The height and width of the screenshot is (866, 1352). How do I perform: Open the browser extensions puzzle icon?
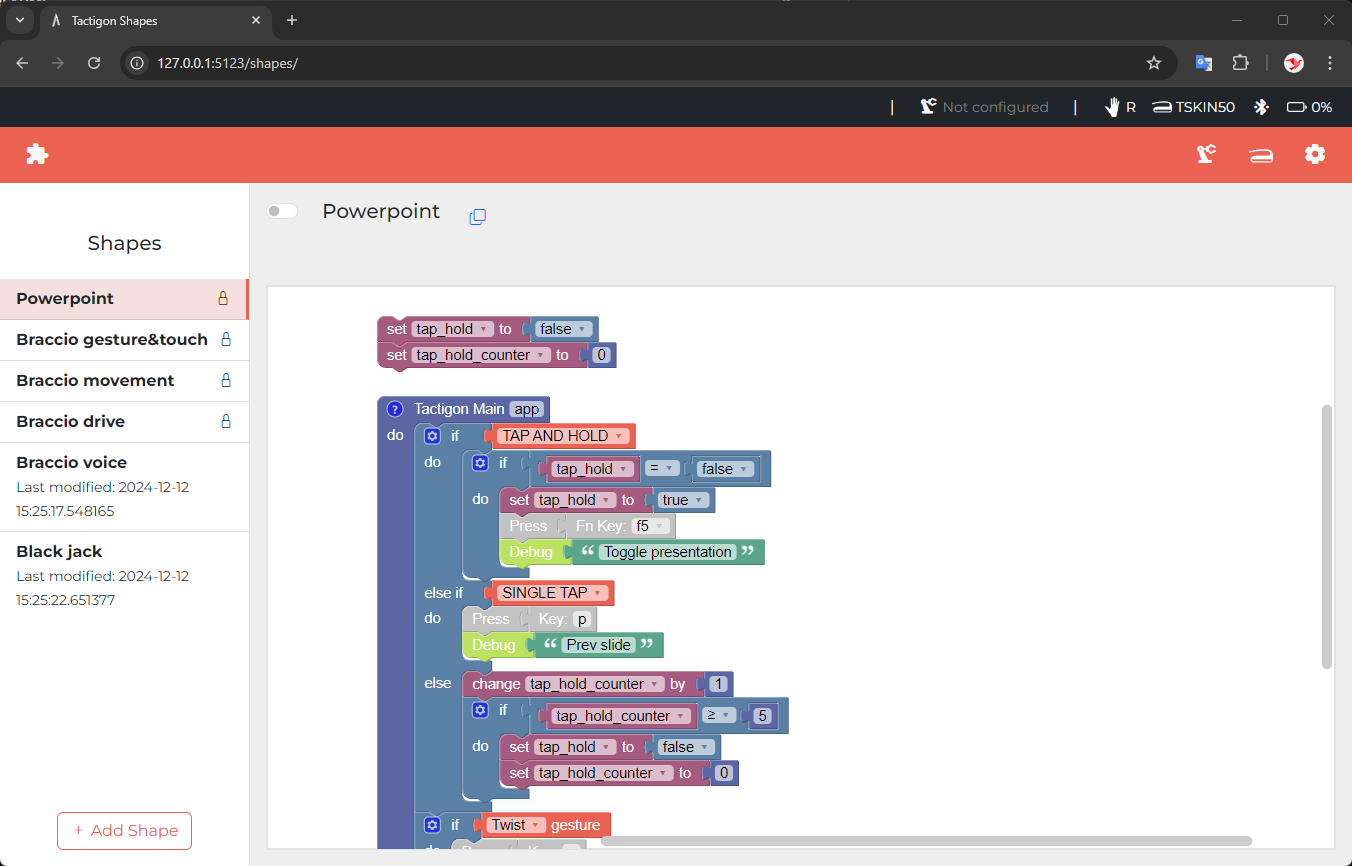pos(1240,63)
